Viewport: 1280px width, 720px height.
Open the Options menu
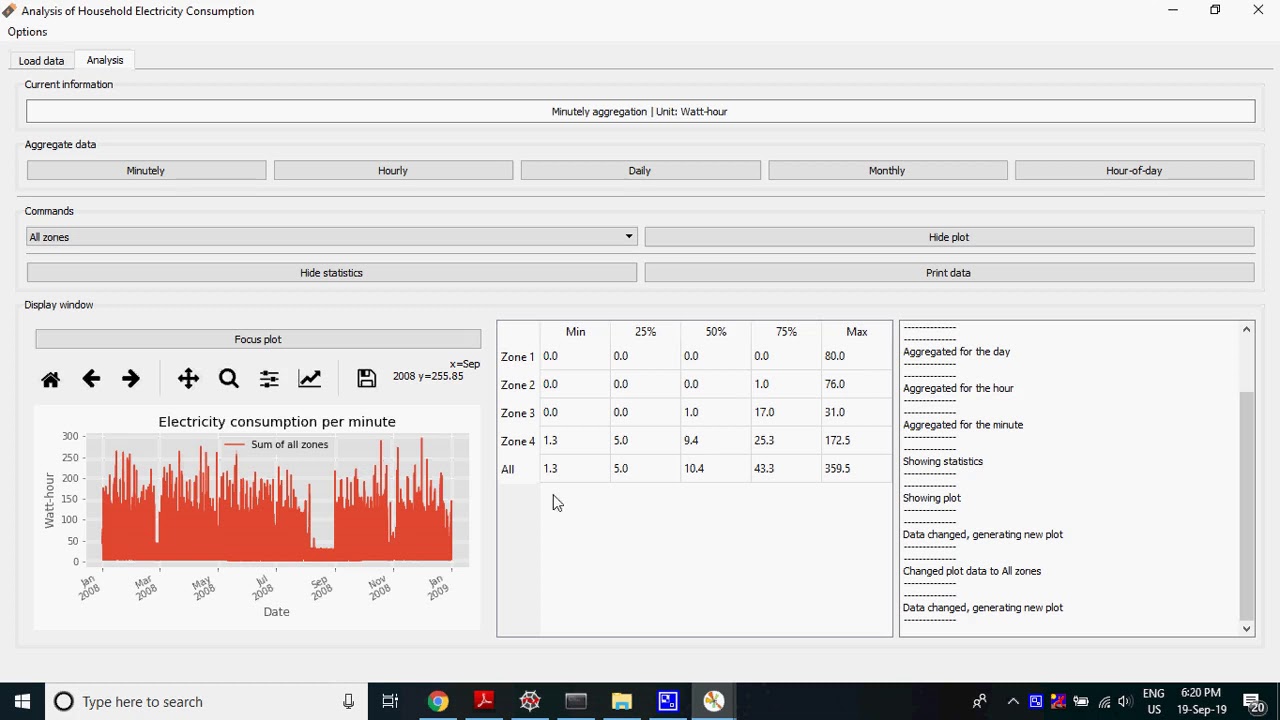[x=27, y=32]
